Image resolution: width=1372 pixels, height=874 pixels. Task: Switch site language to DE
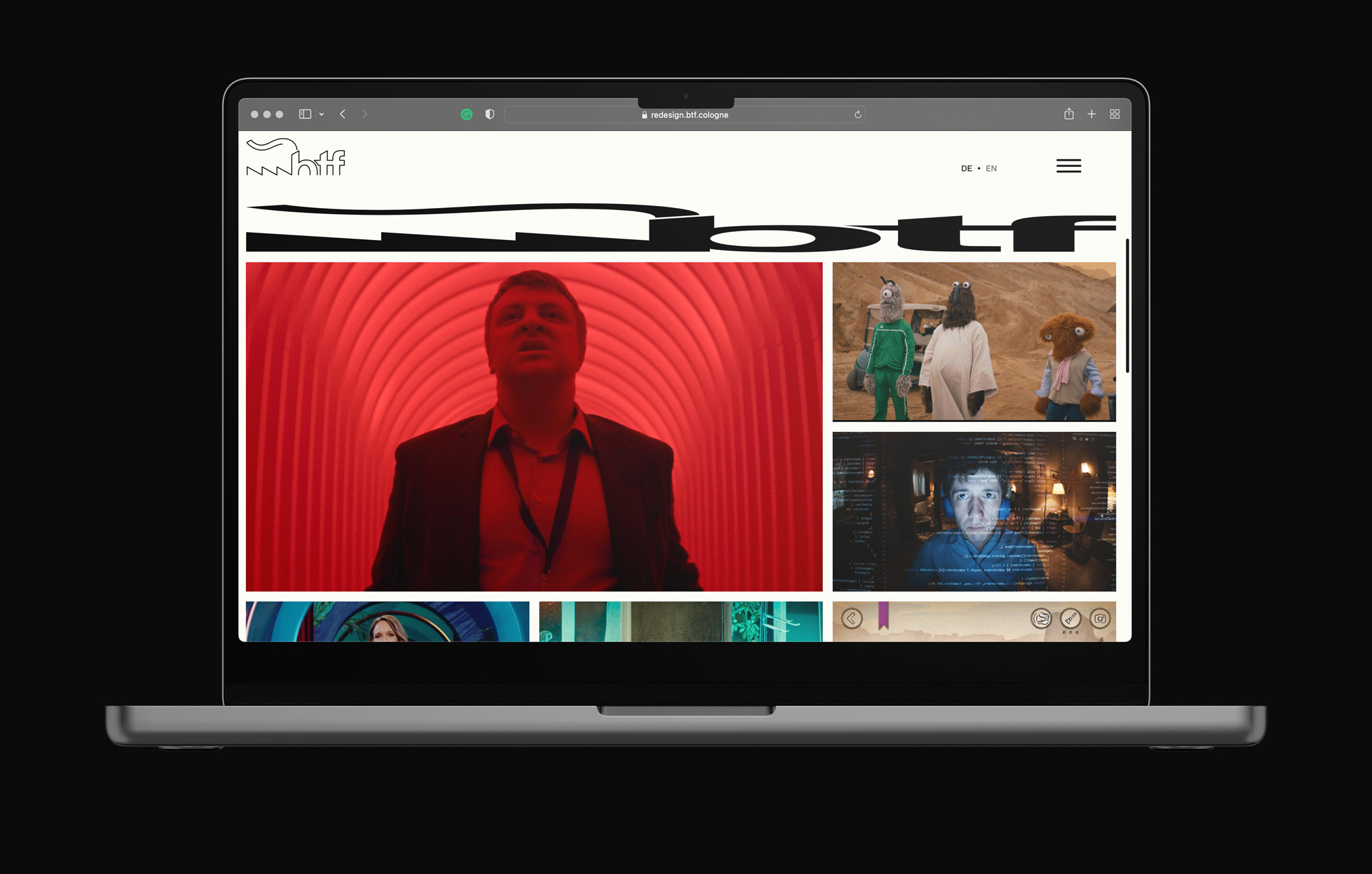pyautogui.click(x=966, y=169)
